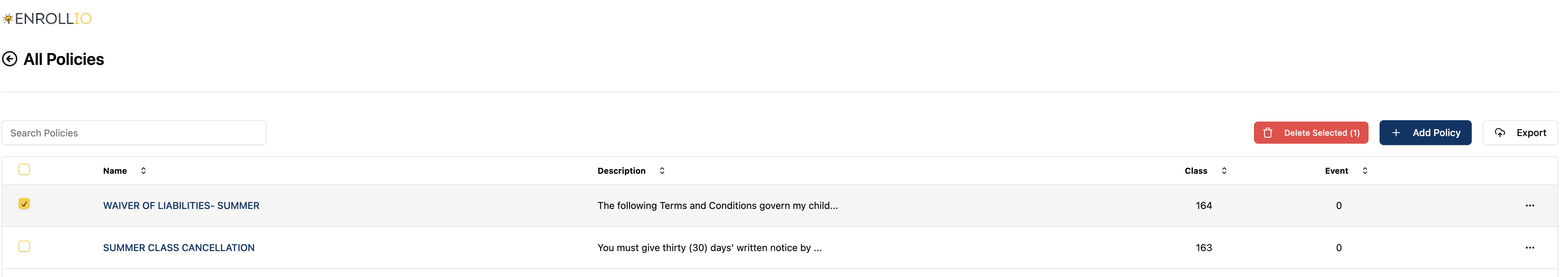Open the three-dot menu for Summer Class Cancellation row
1568x277 pixels.
point(1530,248)
